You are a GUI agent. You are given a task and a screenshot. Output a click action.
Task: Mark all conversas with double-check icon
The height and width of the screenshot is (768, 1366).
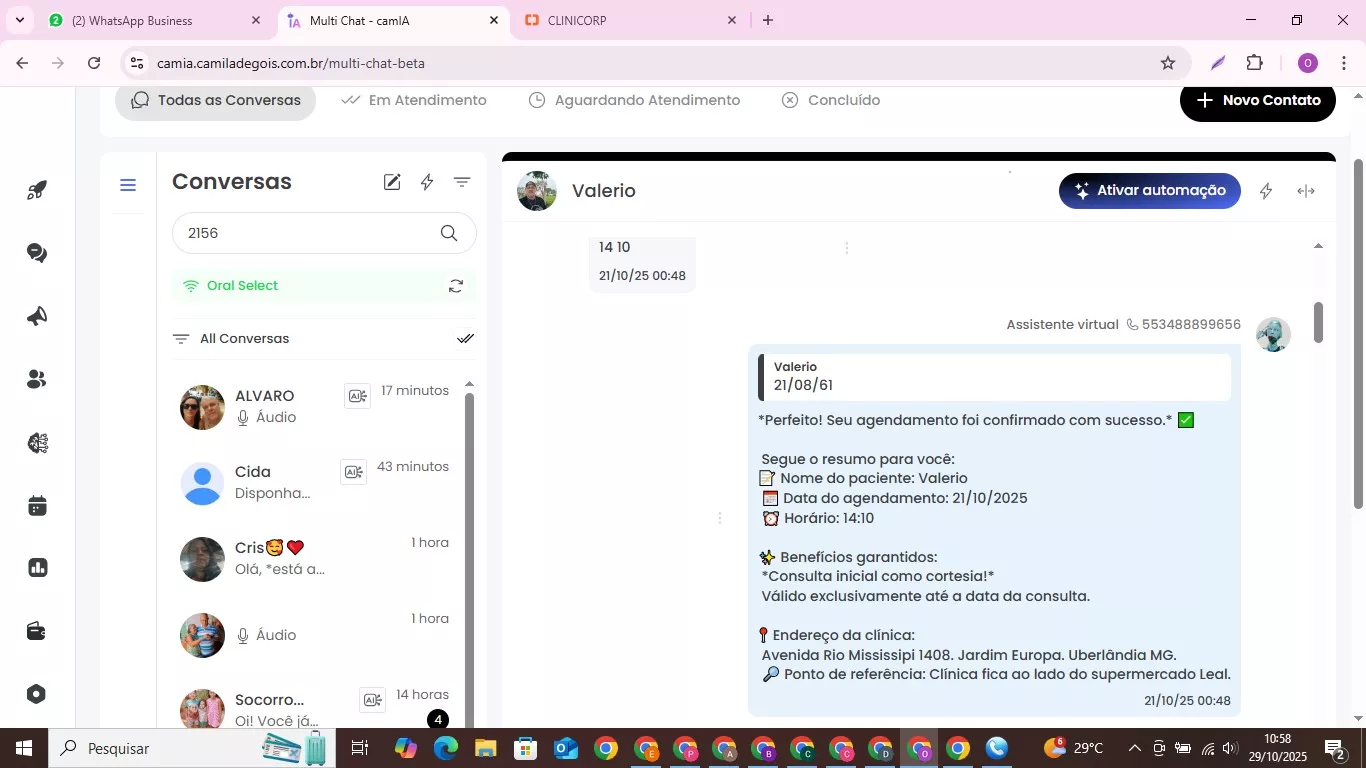point(465,339)
